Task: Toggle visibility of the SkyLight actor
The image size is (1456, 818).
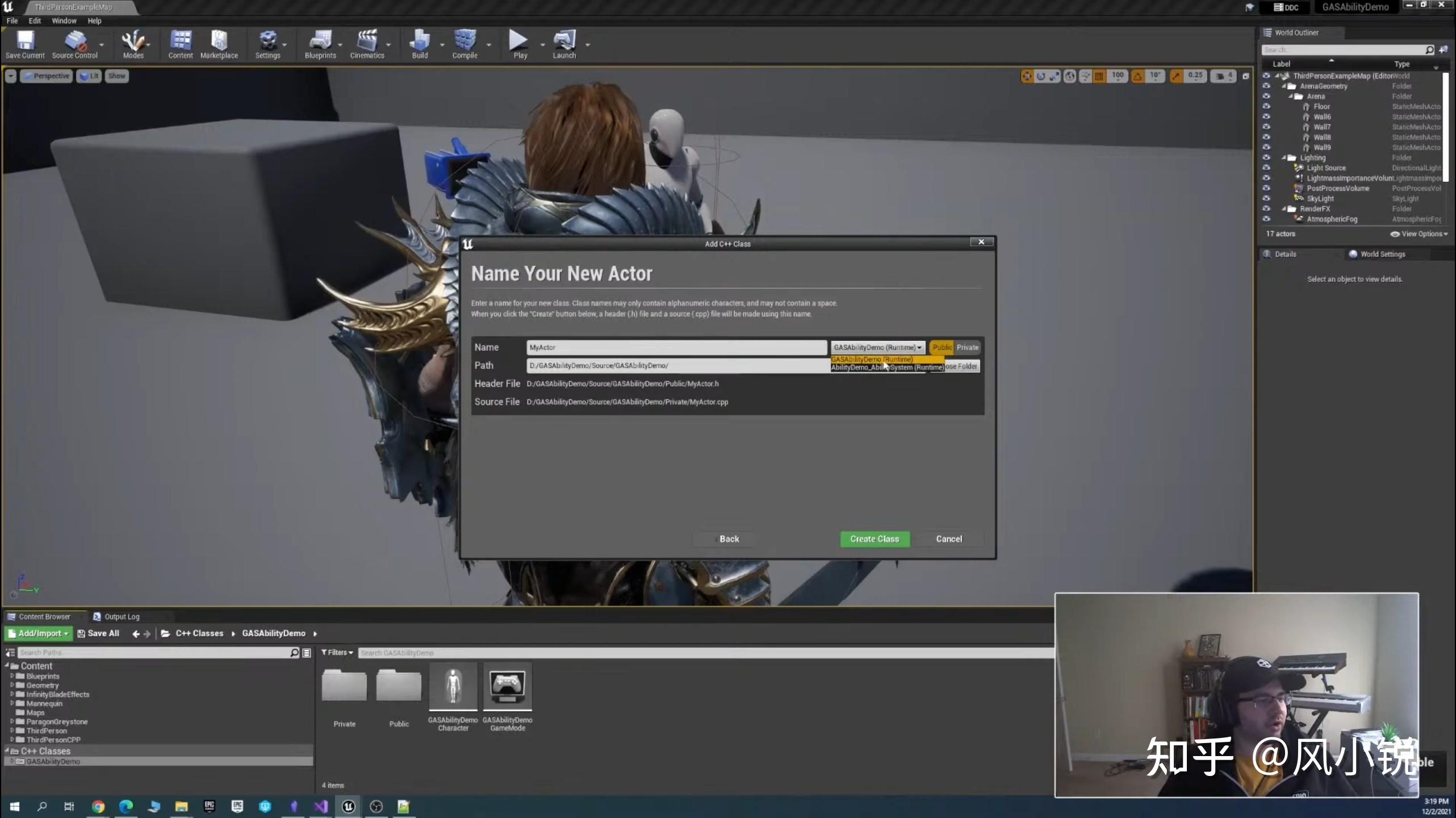Action: [1267, 198]
